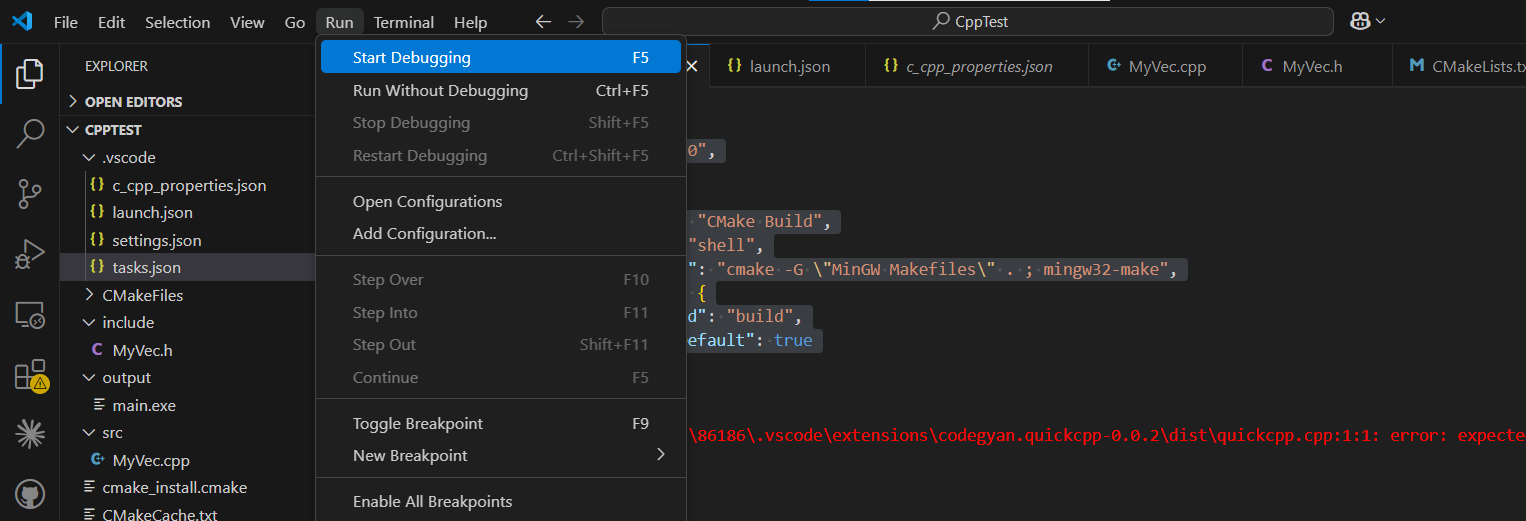Open the Terminal menu
The image size is (1526, 521).
(x=404, y=22)
